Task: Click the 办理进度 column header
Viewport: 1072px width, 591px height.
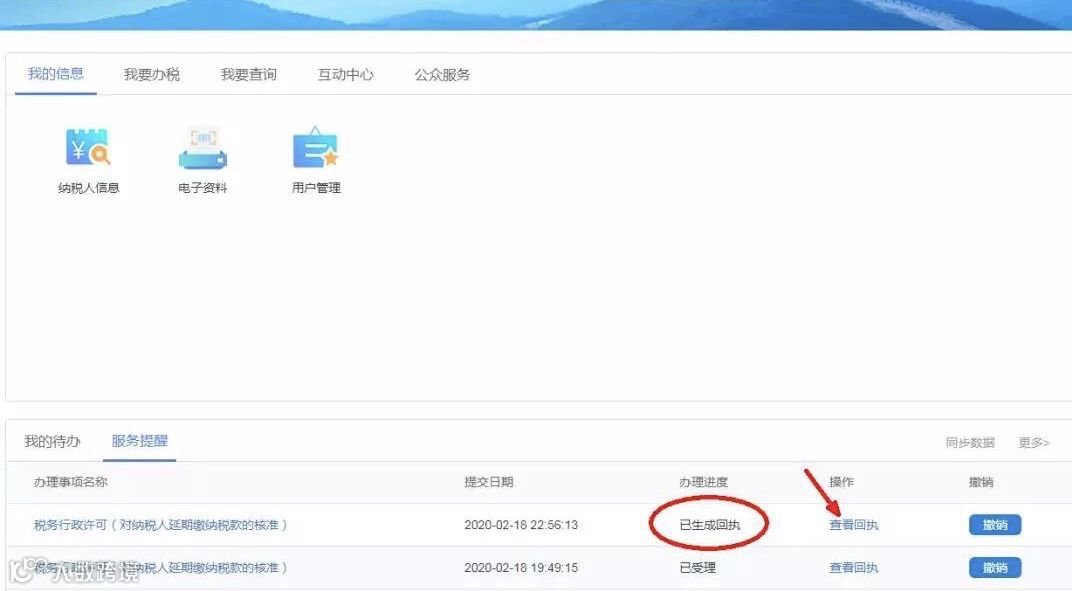Action: 704,482
